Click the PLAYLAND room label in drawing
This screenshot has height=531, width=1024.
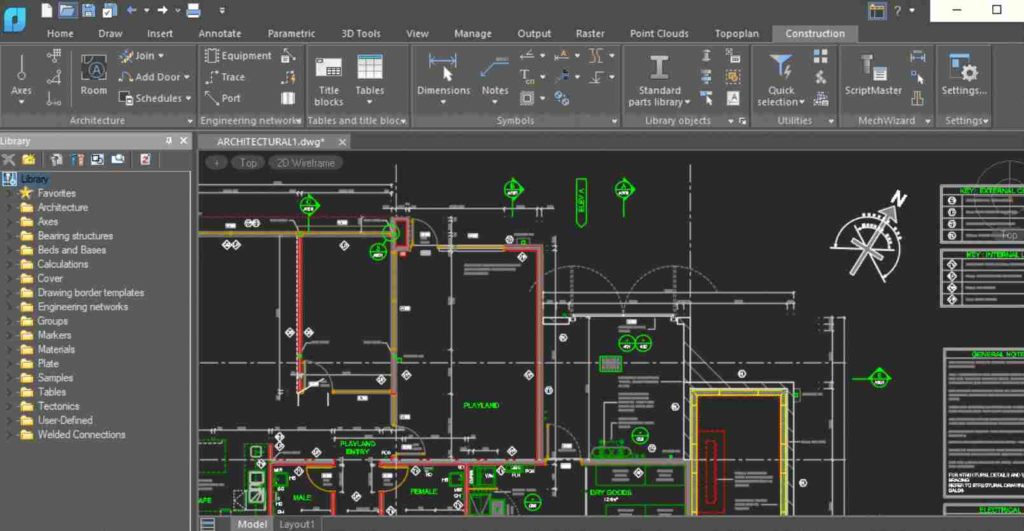click(481, 406)
